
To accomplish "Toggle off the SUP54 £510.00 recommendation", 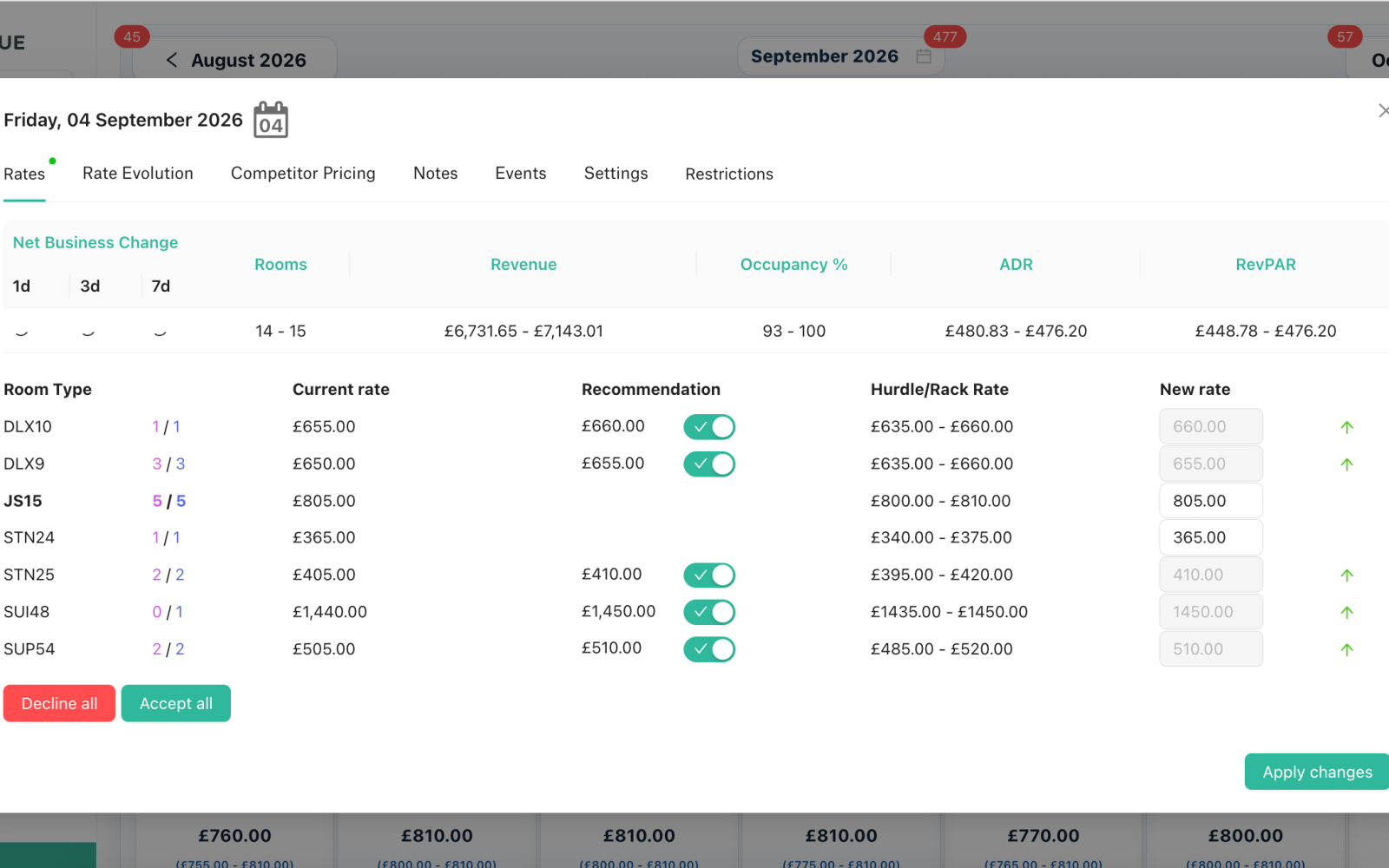I will 709,649.
